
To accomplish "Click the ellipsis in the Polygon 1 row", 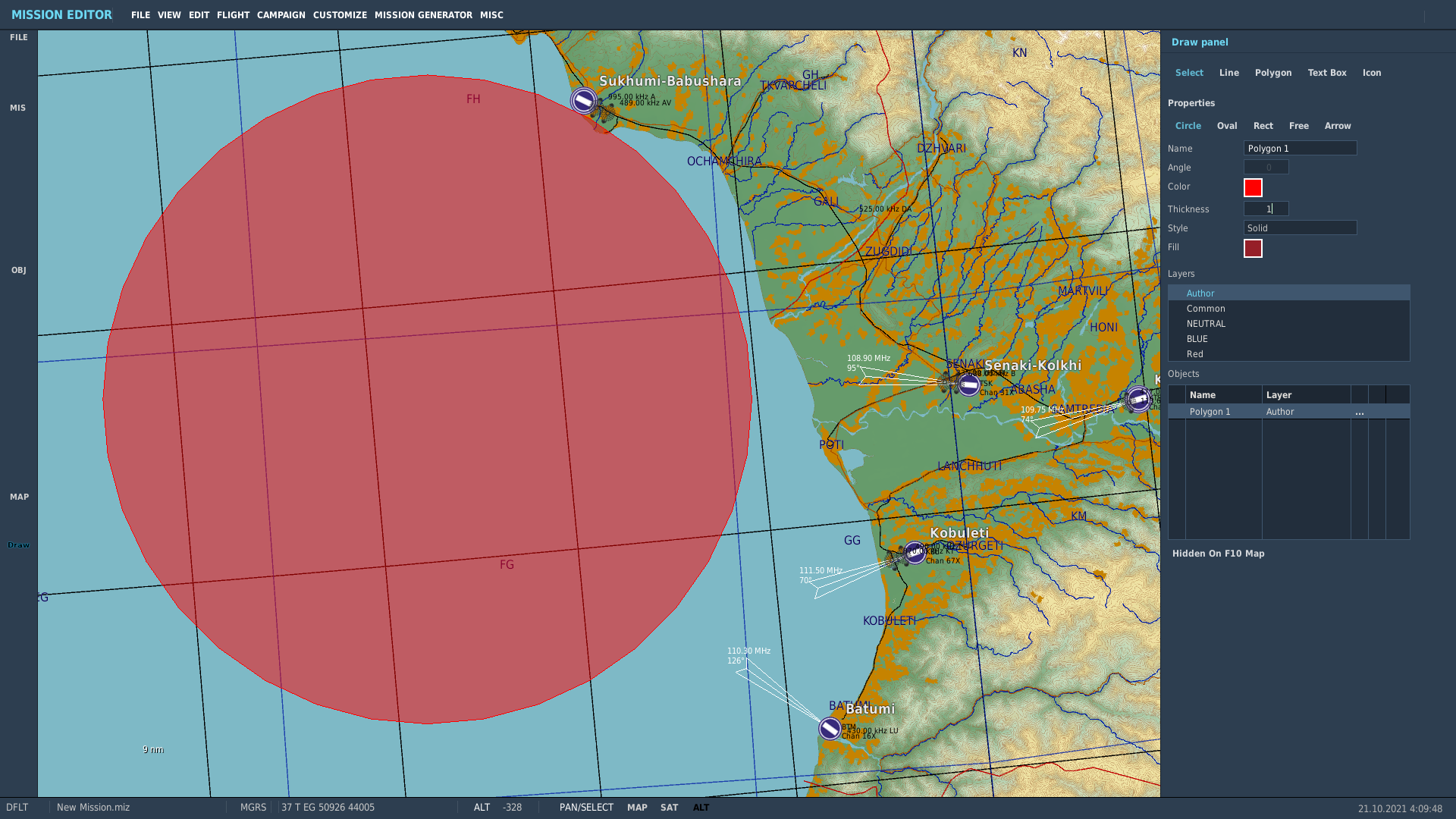I will click(1360, 412).
